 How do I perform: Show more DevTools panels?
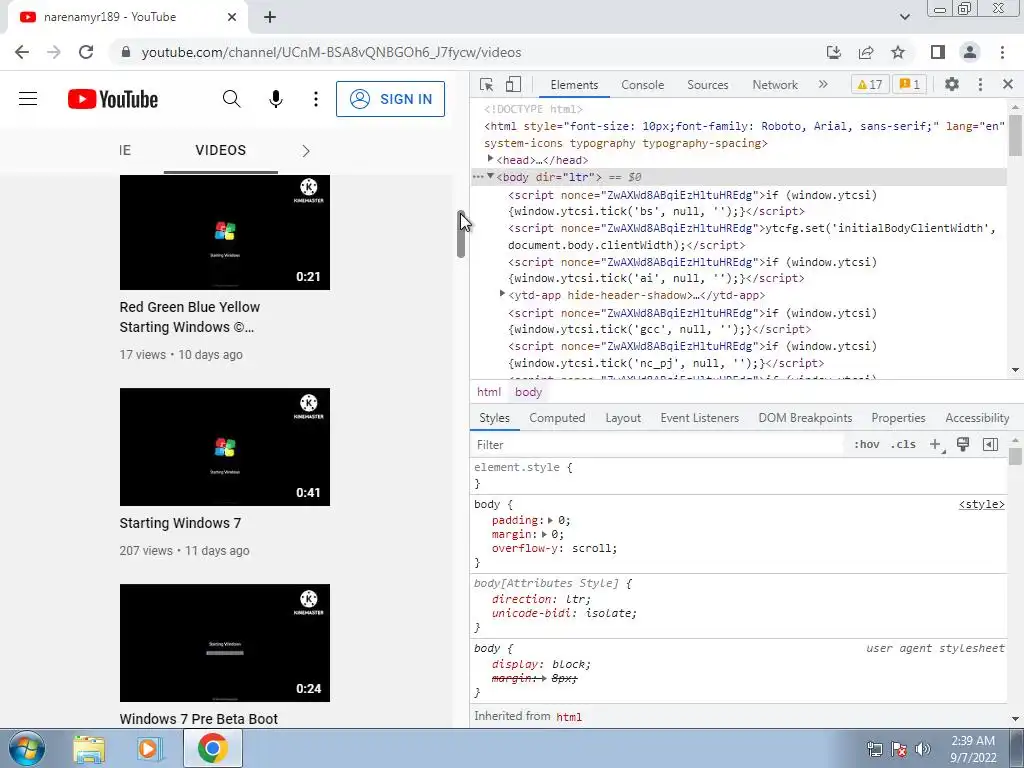823,84
